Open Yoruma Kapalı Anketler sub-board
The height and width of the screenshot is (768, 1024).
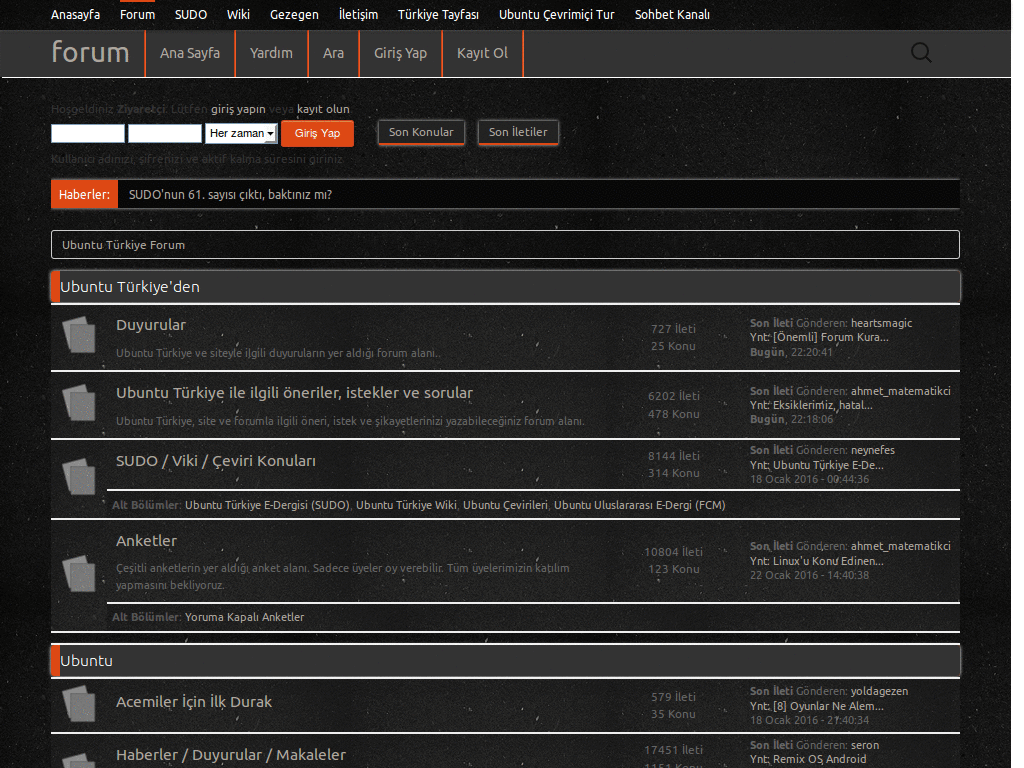(x=244, y=617)
